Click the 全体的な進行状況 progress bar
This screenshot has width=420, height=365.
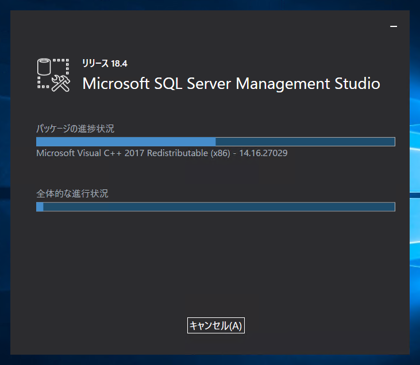[x=216, y=207]
